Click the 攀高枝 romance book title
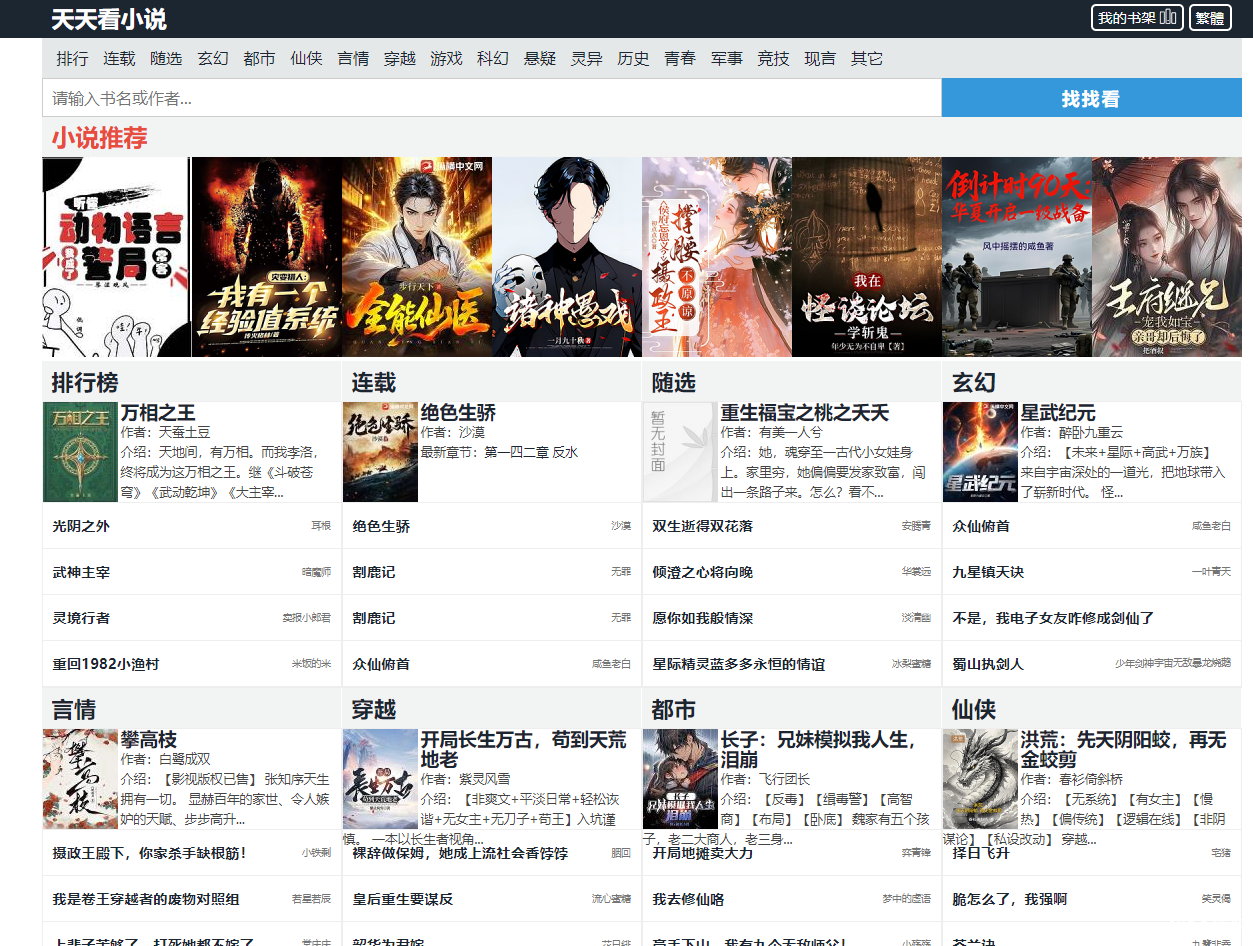 pos(148,740)
